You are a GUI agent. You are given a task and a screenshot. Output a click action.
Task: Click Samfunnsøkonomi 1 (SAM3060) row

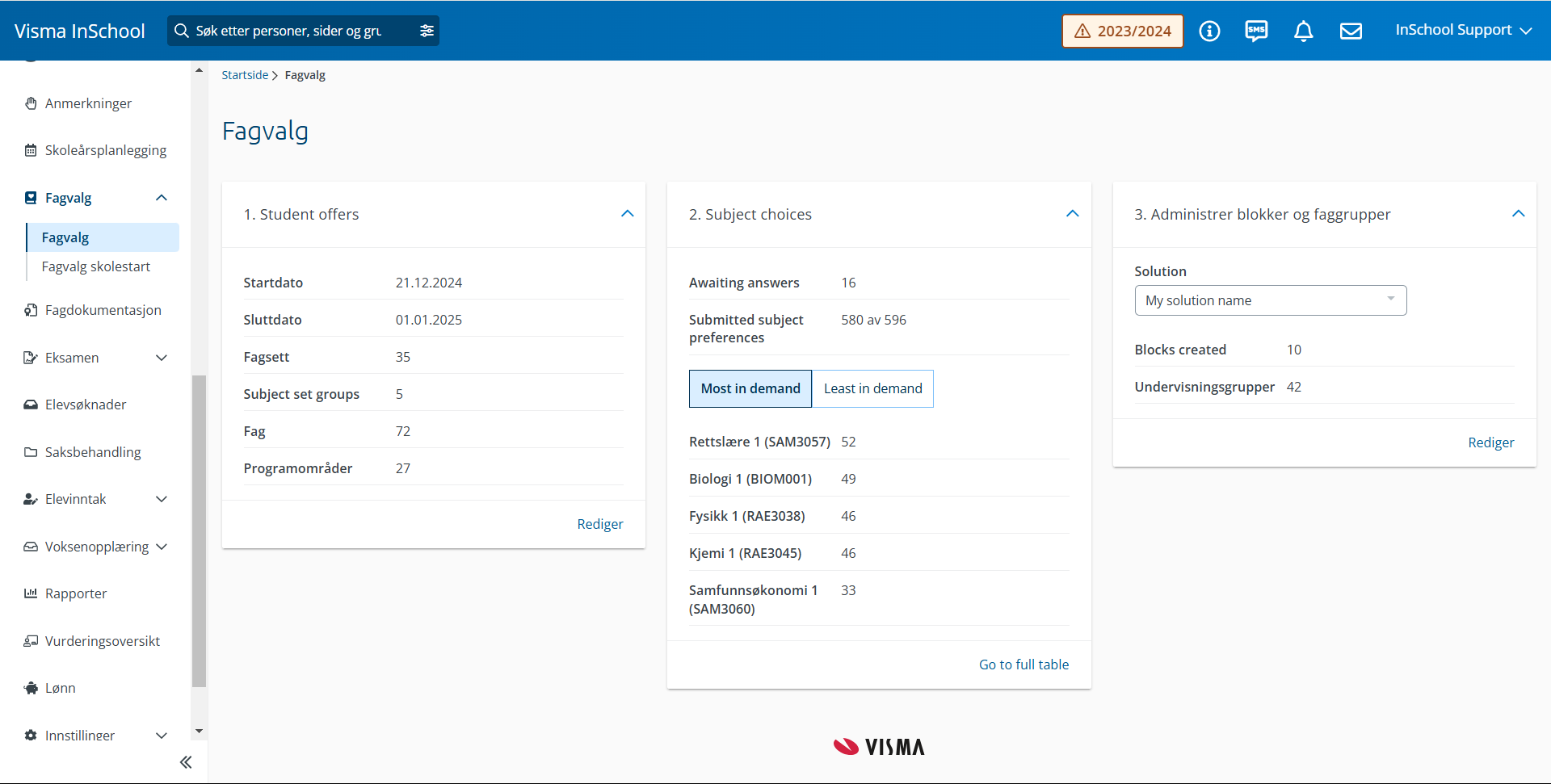click(879, 599)
